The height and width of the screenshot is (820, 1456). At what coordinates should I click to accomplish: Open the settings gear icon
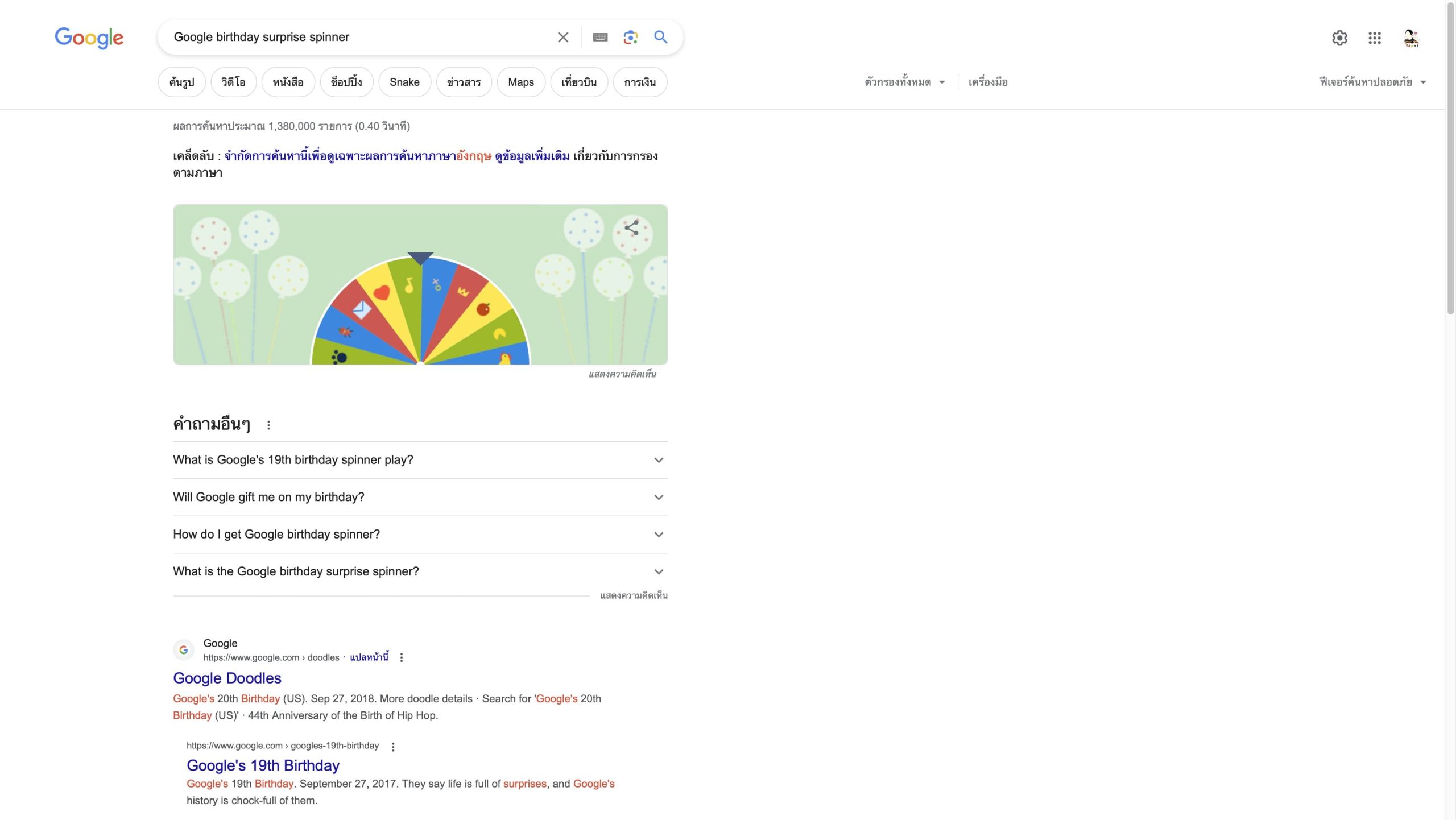1339,38
